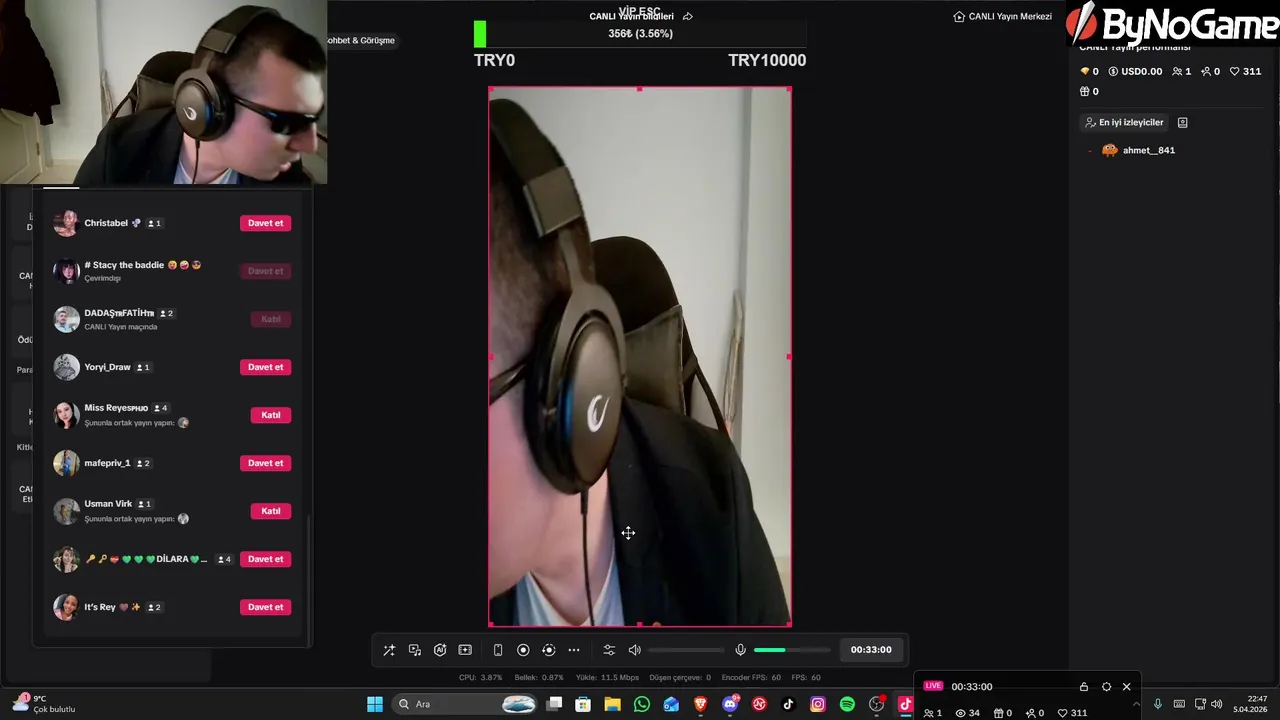
Task: Click the viewers eye count 34
Action: pyautogui.click(x=967, y=713)
